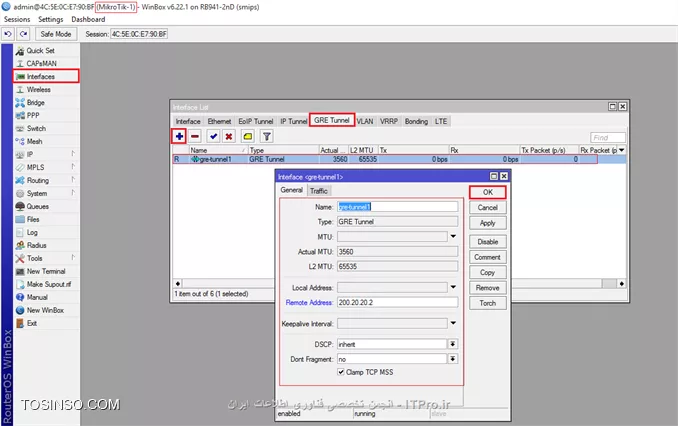Add a new GRE tunnel with the plus icon
The height and width of the screenshot is (426, 678).
tap(179, 136)
